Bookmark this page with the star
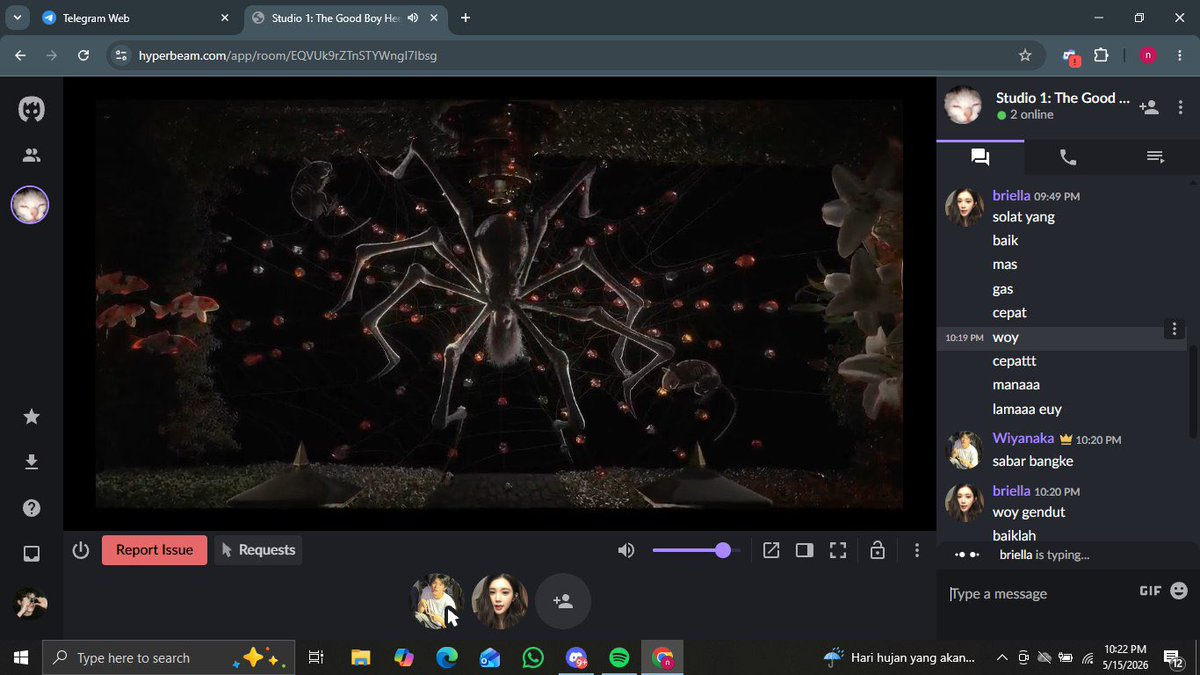The width and height of the screenshot is (1200, 675). [x=1024, y=56]
